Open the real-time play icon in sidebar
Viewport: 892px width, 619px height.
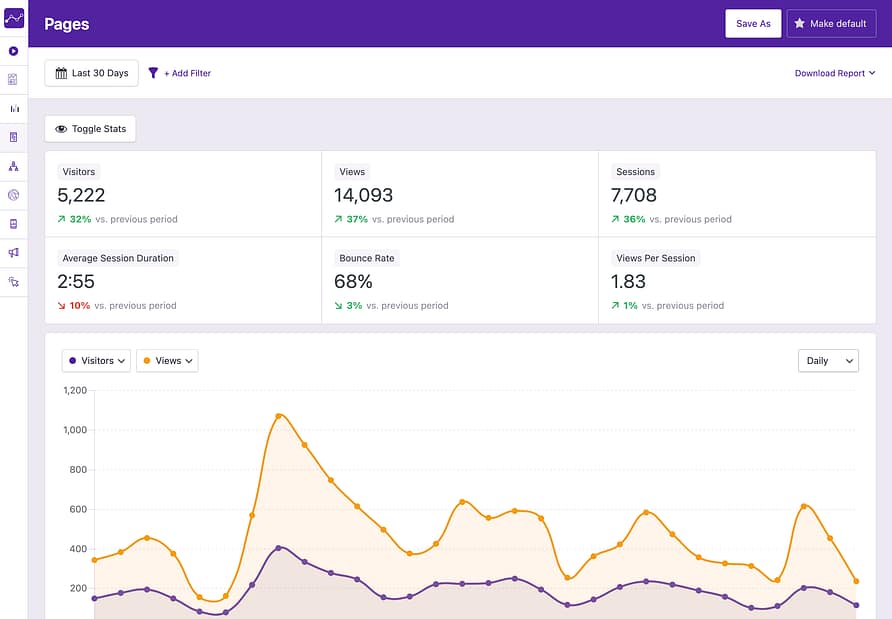point(14,51)
